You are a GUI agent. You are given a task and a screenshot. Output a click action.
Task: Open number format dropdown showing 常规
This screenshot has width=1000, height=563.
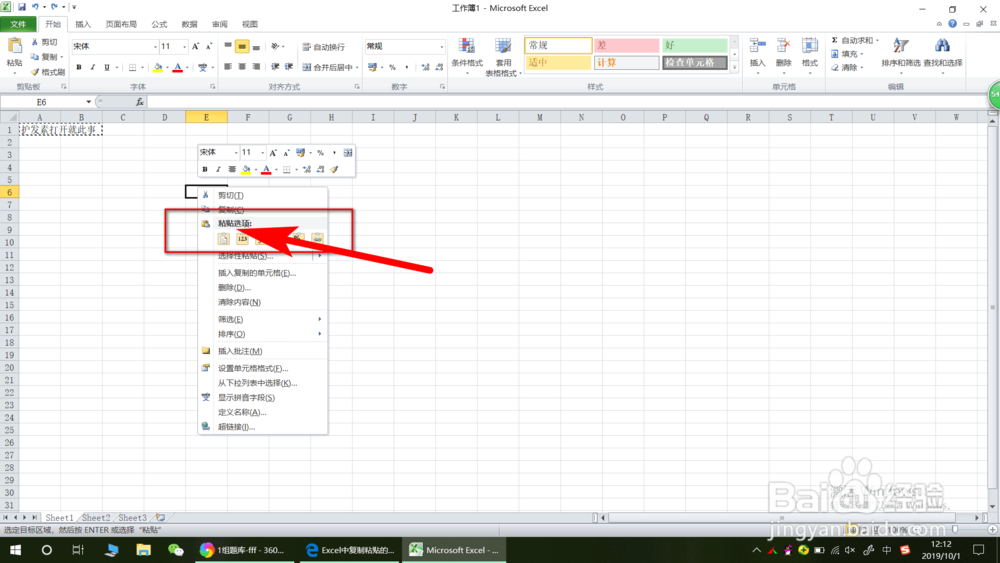click(x=441, y=47)
